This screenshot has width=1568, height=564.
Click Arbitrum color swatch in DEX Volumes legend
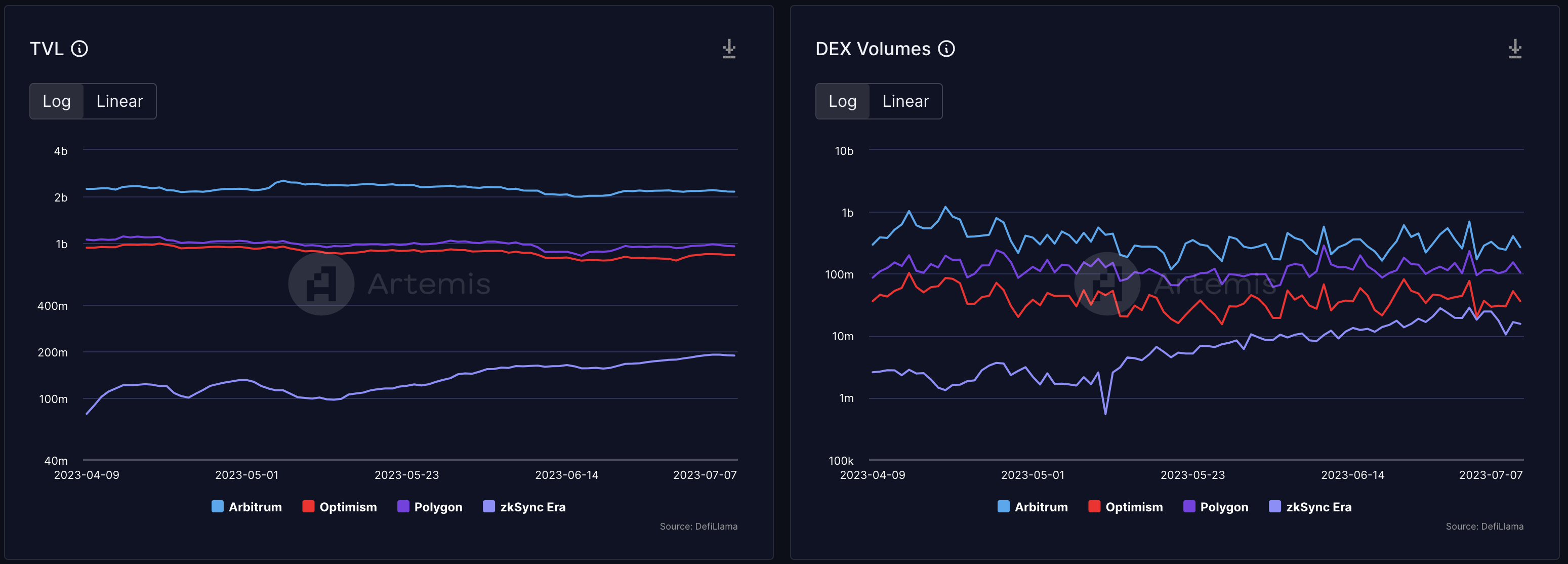coord(1003,506)
